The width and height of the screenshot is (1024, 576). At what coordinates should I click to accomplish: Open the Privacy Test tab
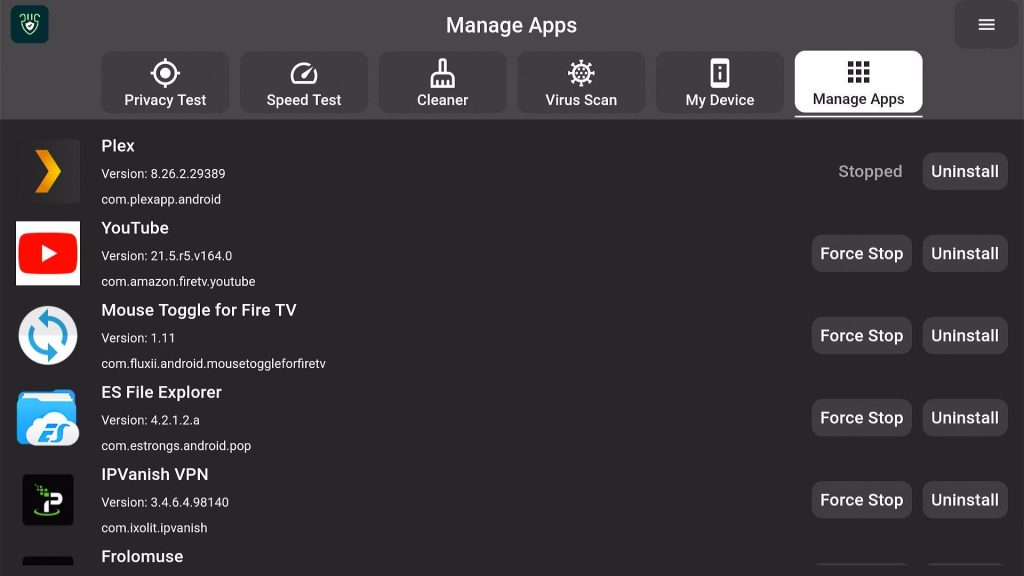click(165, 82)
